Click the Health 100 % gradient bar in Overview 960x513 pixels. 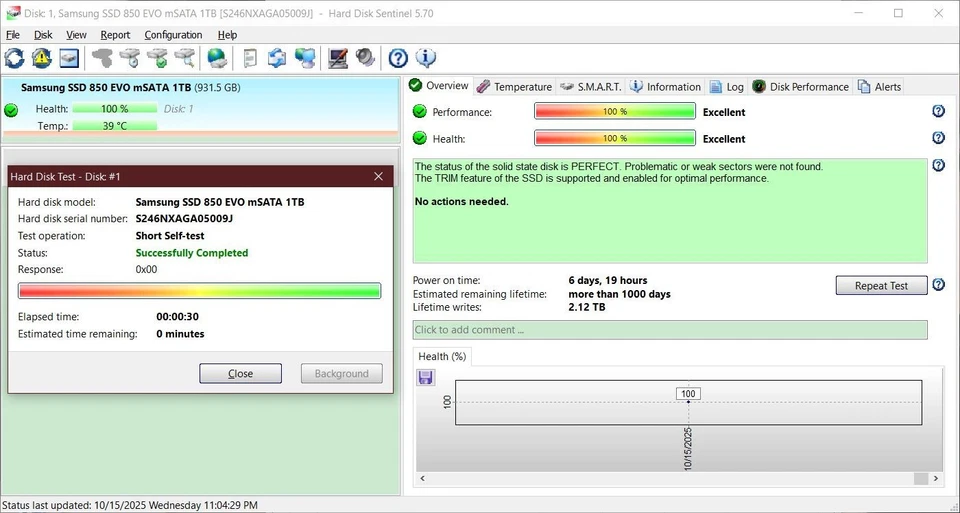click(x=615, y=138)
